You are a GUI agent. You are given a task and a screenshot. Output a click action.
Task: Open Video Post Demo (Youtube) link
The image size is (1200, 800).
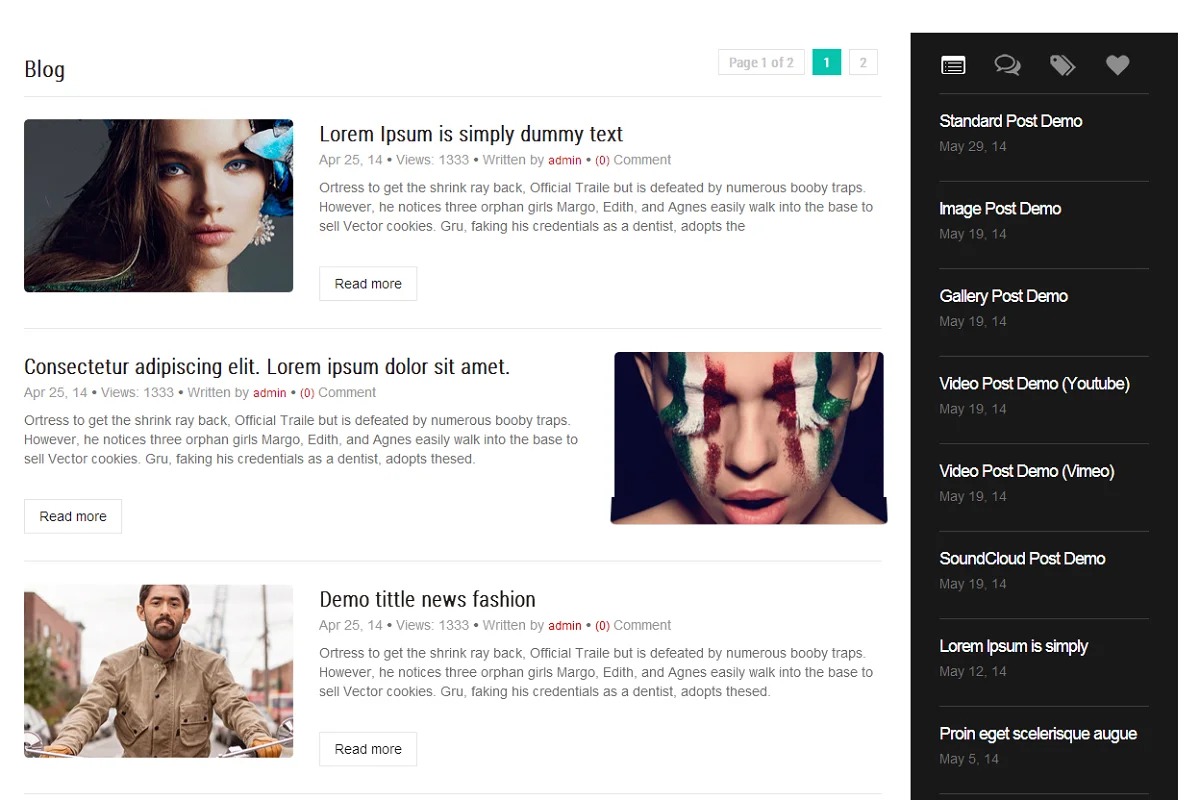1034,384
